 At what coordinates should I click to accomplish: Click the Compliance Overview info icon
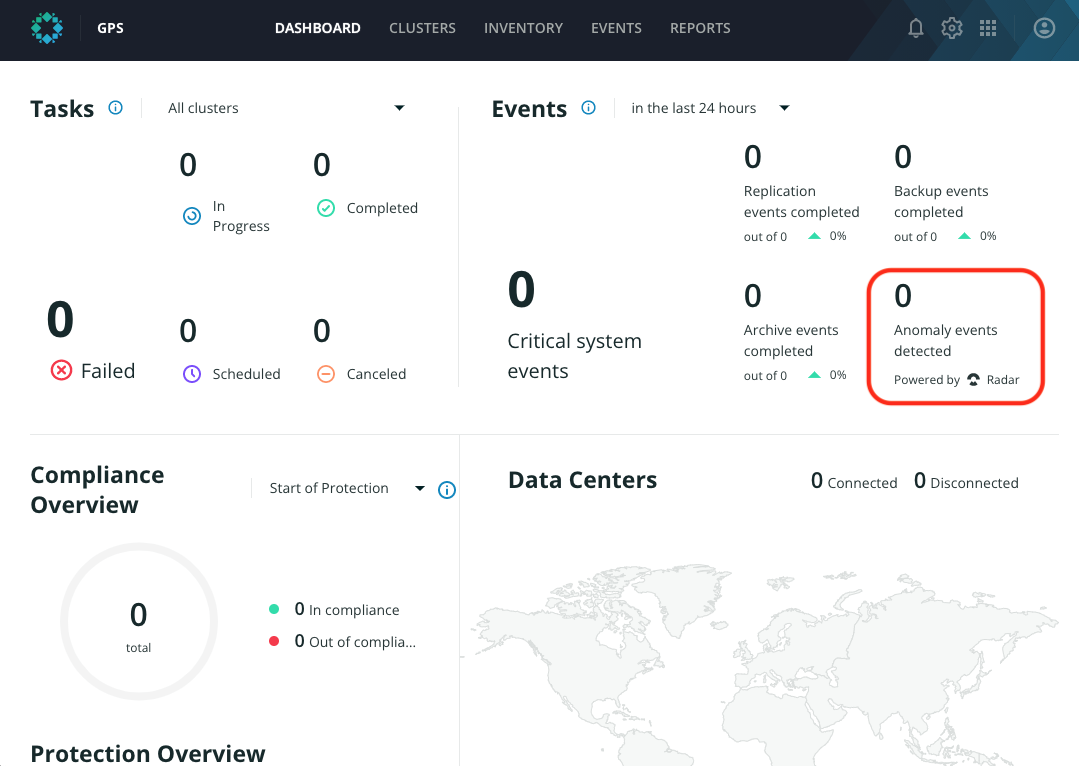[x=447, y=490]
